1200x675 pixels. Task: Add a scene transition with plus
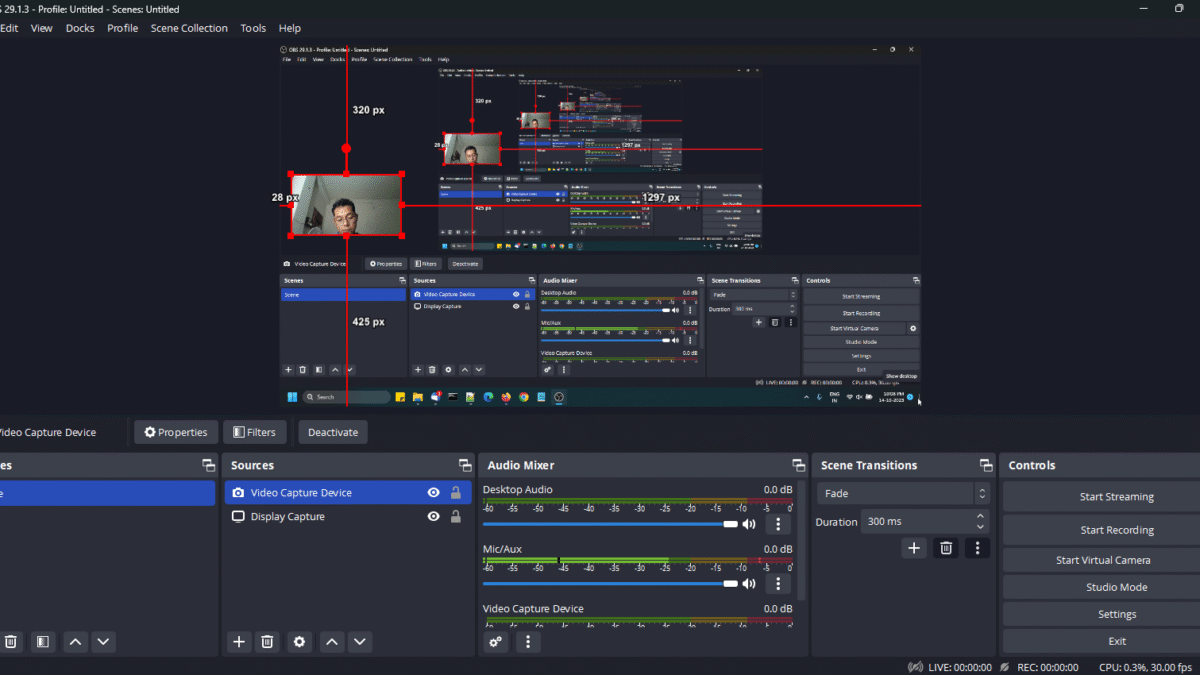913,548
